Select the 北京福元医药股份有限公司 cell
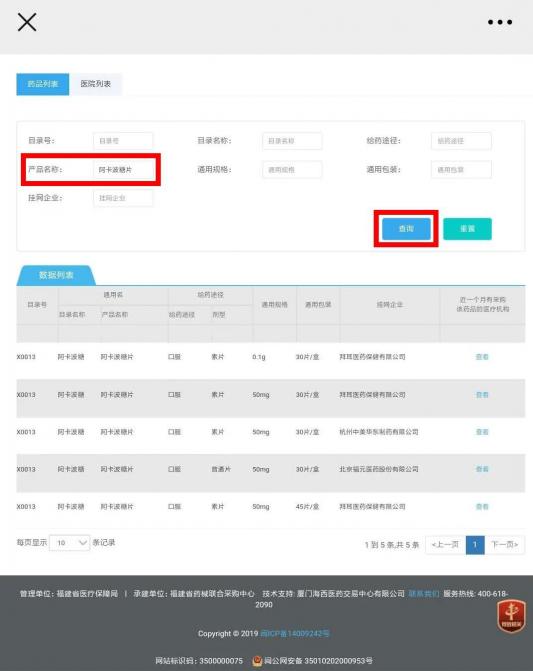The image size is (533, 671). click(379, 469)
